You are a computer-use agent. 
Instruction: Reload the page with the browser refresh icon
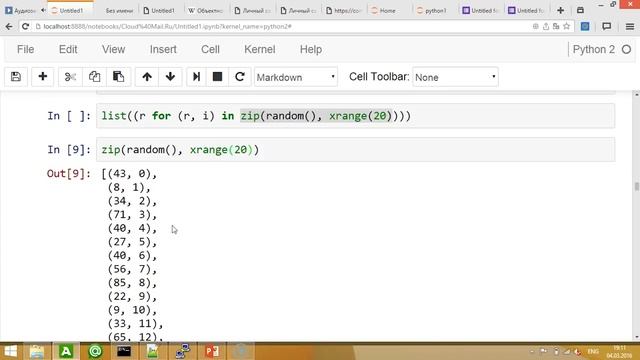(25, 27)
